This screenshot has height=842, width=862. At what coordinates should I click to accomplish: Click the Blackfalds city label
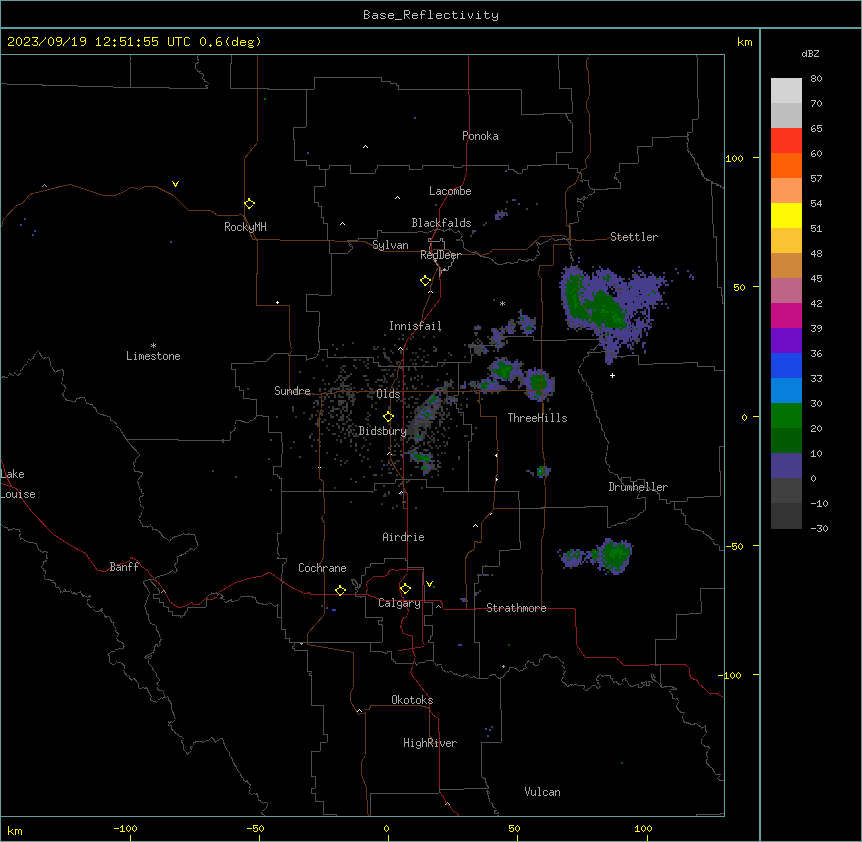pos(441,223)
